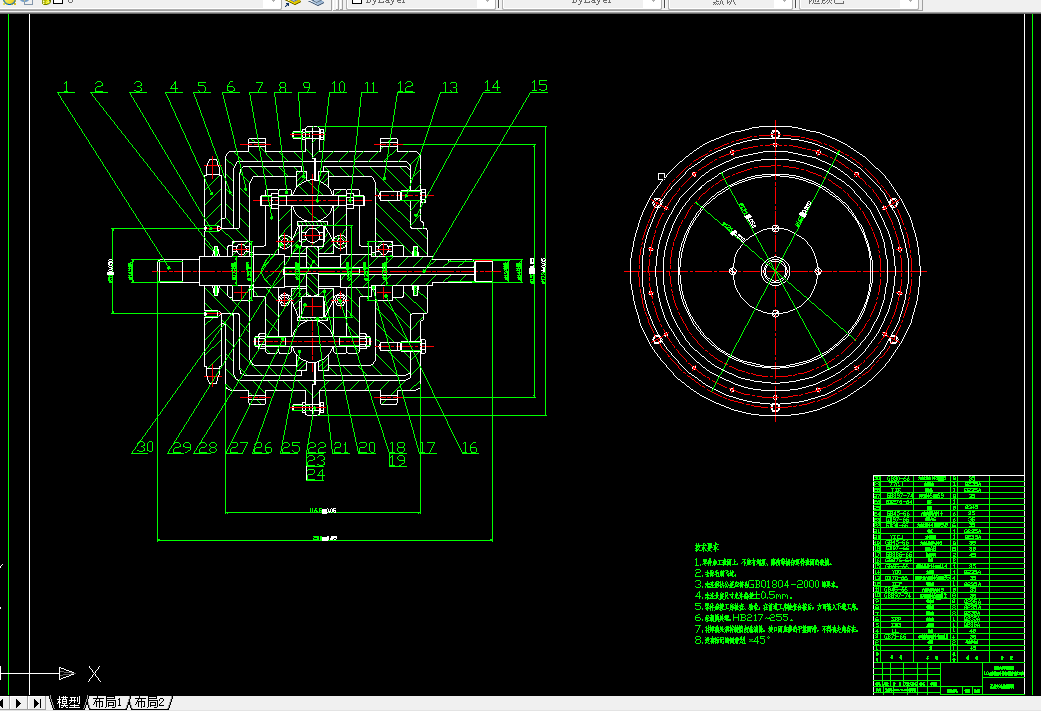Select part balloon number 28

coord(208,447)
